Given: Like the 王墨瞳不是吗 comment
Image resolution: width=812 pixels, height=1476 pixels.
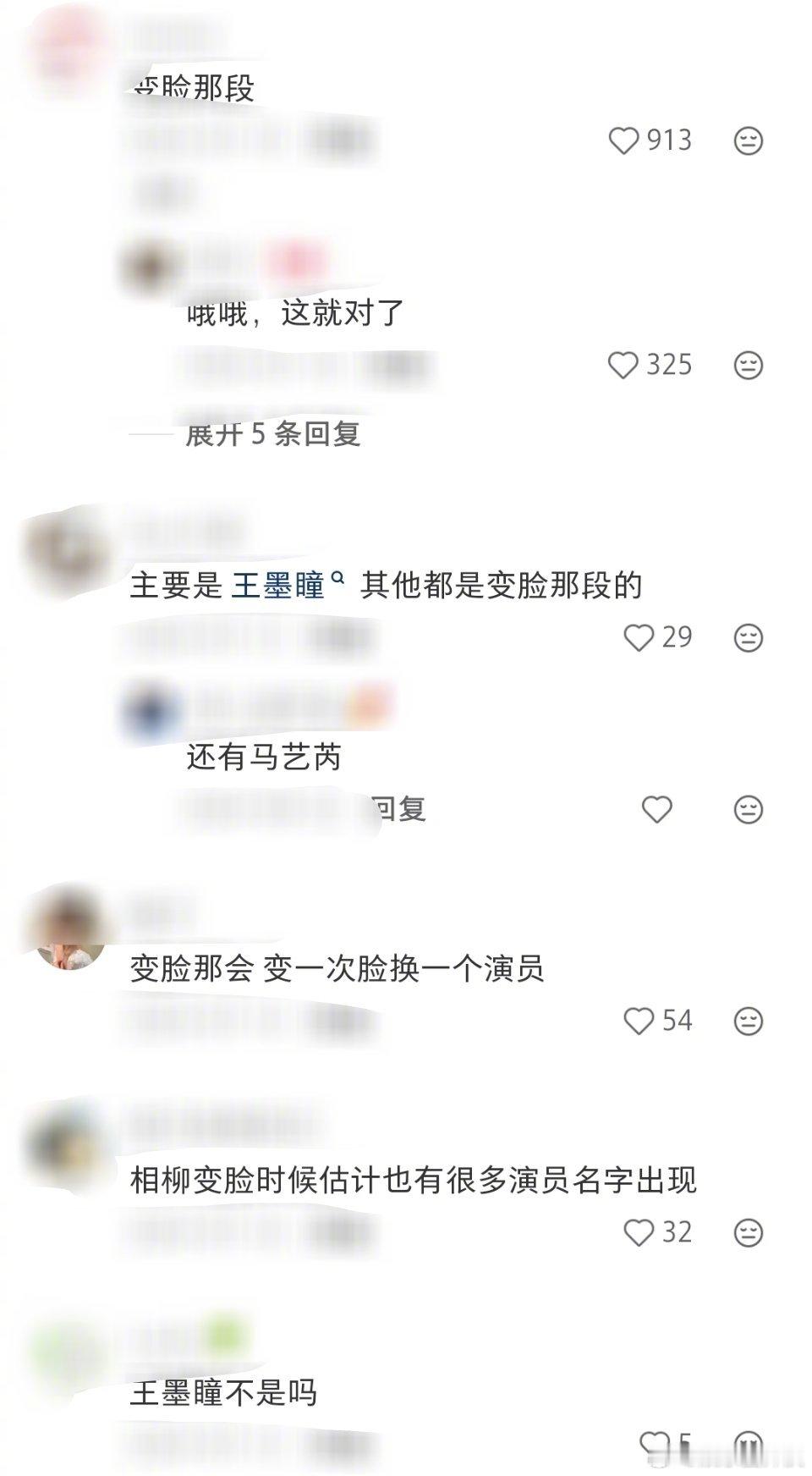Looking at the screenshot, I should coord(654,1443).
